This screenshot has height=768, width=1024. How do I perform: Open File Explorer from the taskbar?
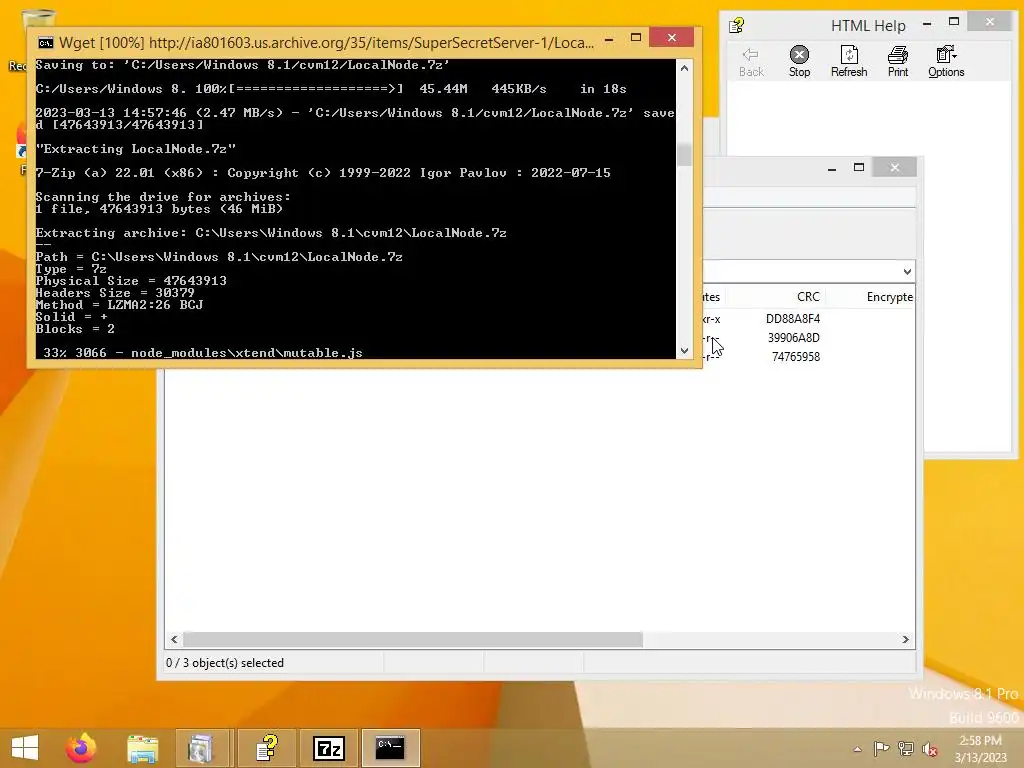pos(142,748)
